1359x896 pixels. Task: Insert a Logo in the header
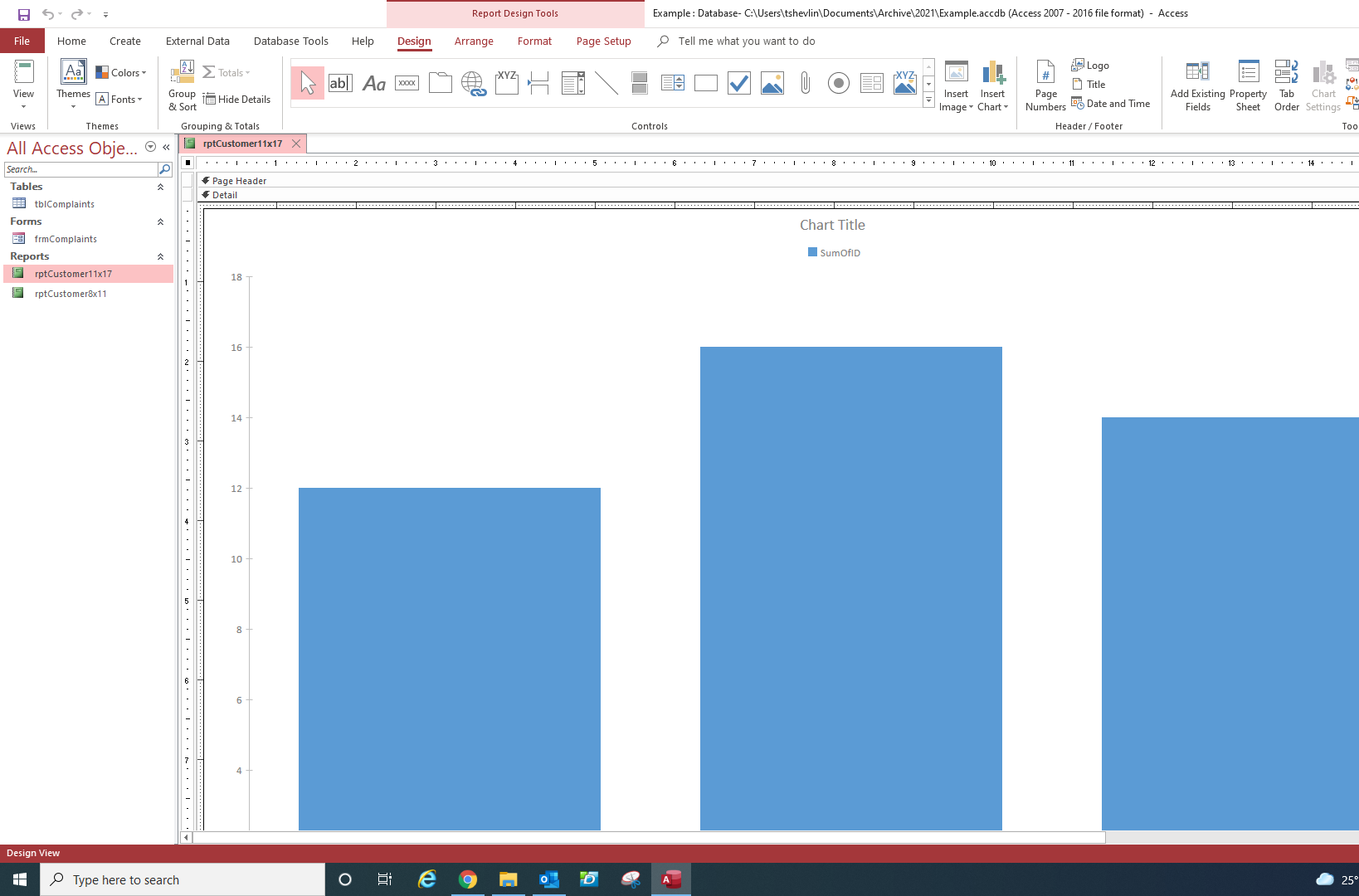(x=1090, y=66)
